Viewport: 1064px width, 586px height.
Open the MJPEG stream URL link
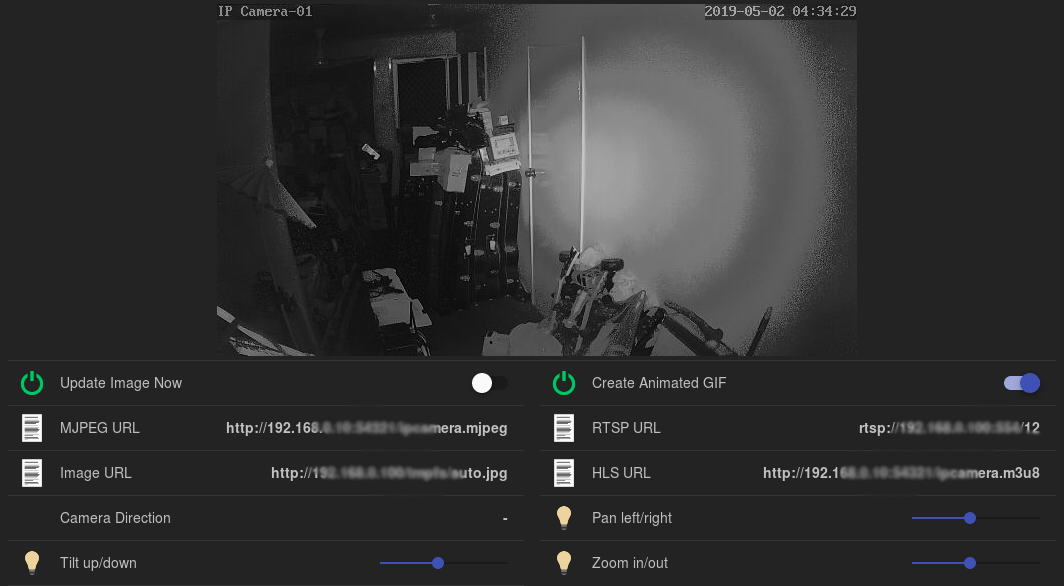click(x=367, y=428)
